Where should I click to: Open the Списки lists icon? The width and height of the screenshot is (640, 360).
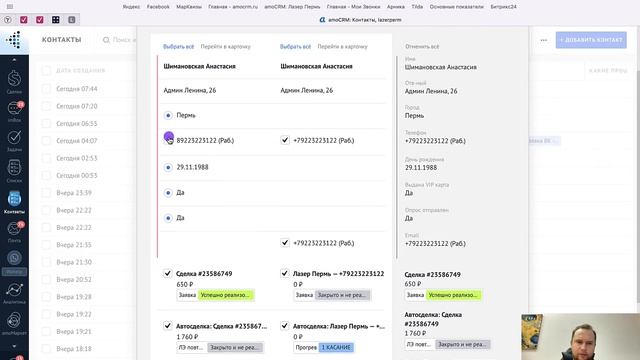14,171
